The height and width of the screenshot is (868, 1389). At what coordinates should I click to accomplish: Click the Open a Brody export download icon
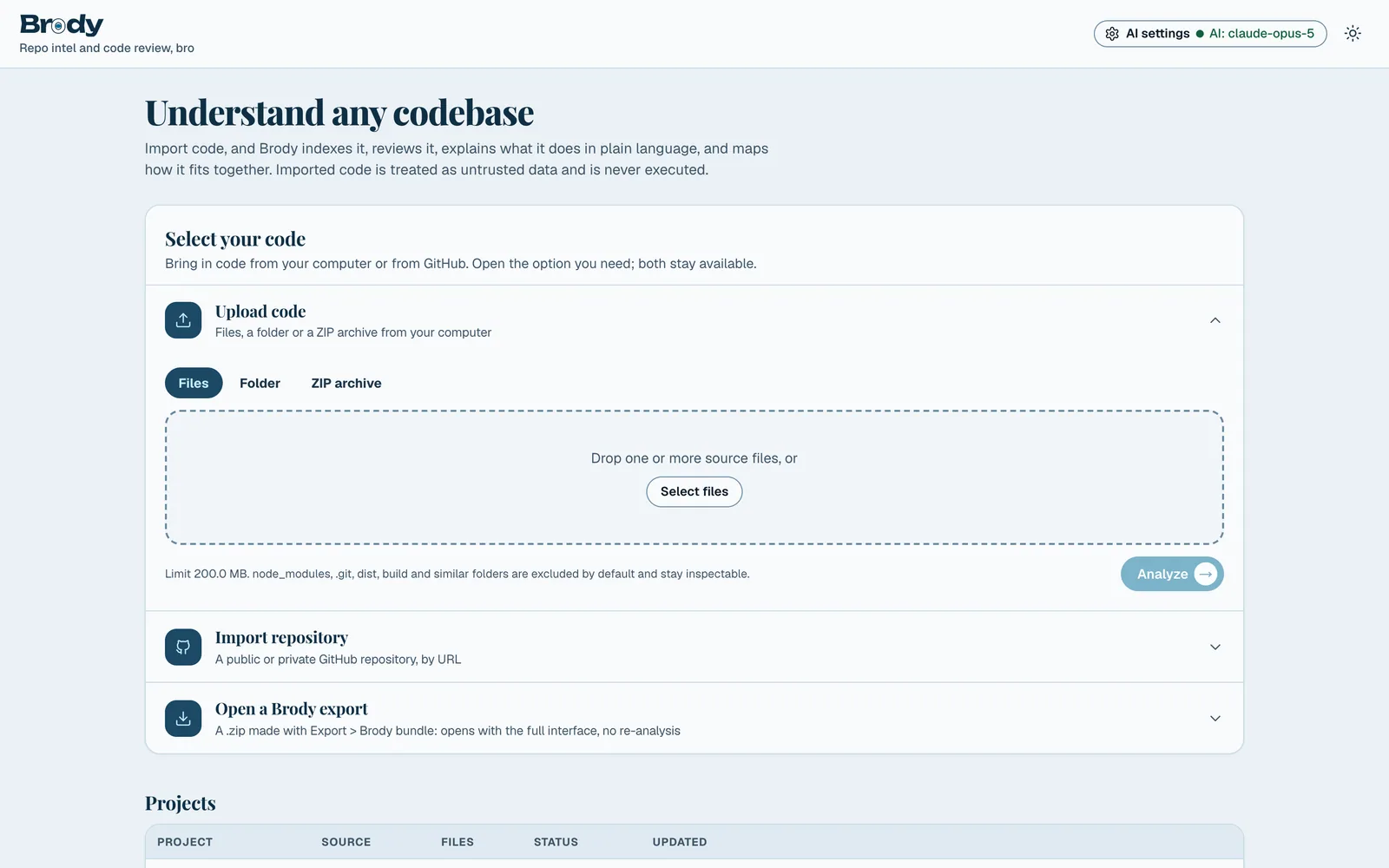click(x=183, y=719)
